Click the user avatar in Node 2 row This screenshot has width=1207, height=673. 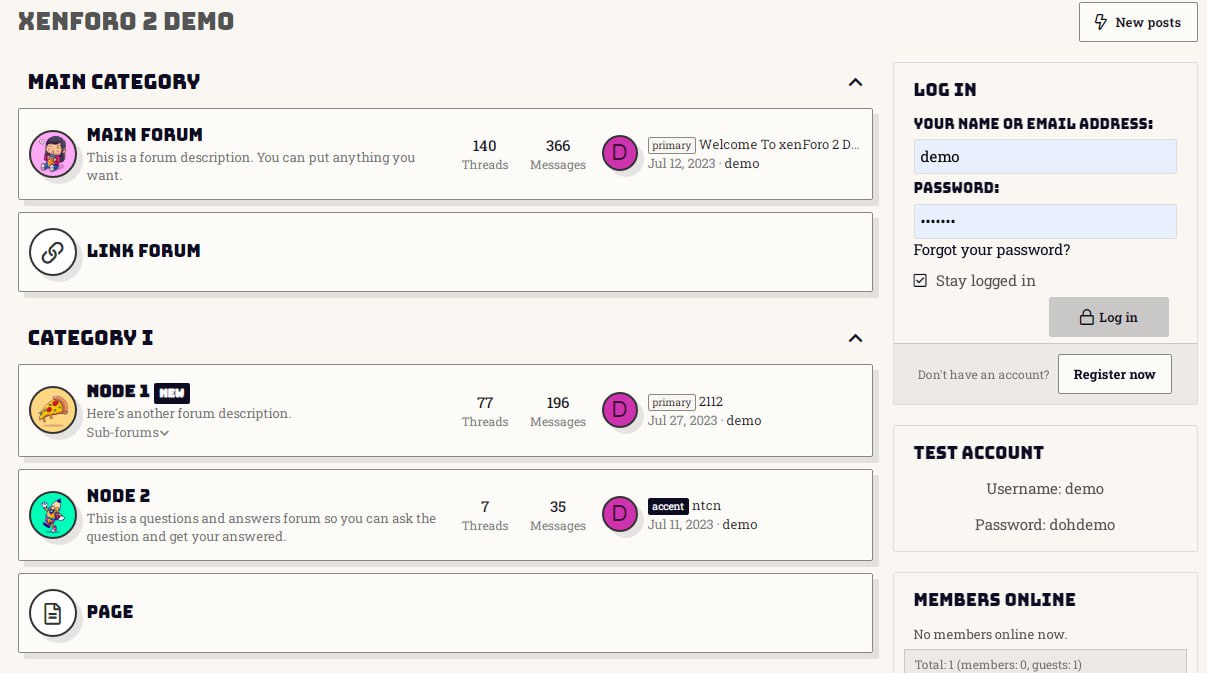pyautogui.click(x=619, y=514)
